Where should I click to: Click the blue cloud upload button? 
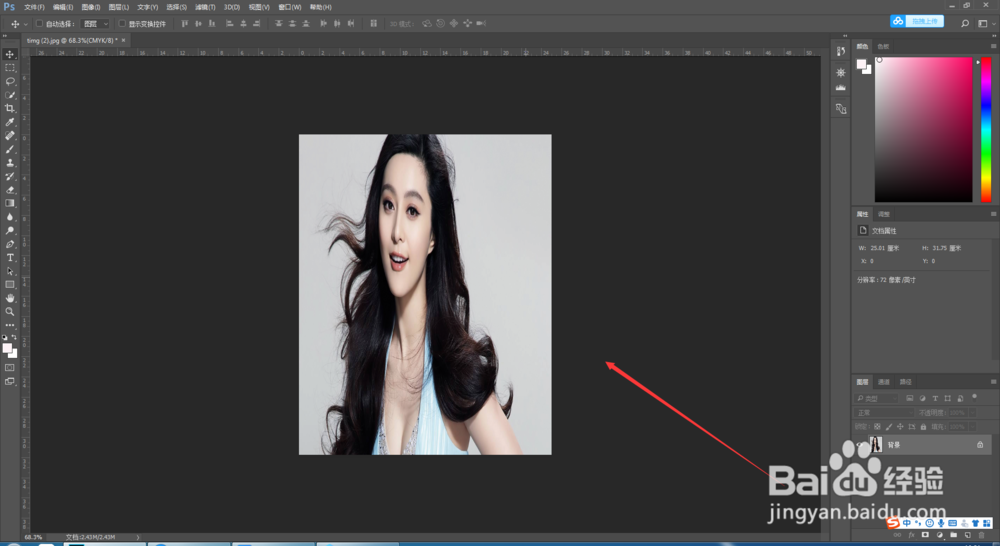point(916,21)
